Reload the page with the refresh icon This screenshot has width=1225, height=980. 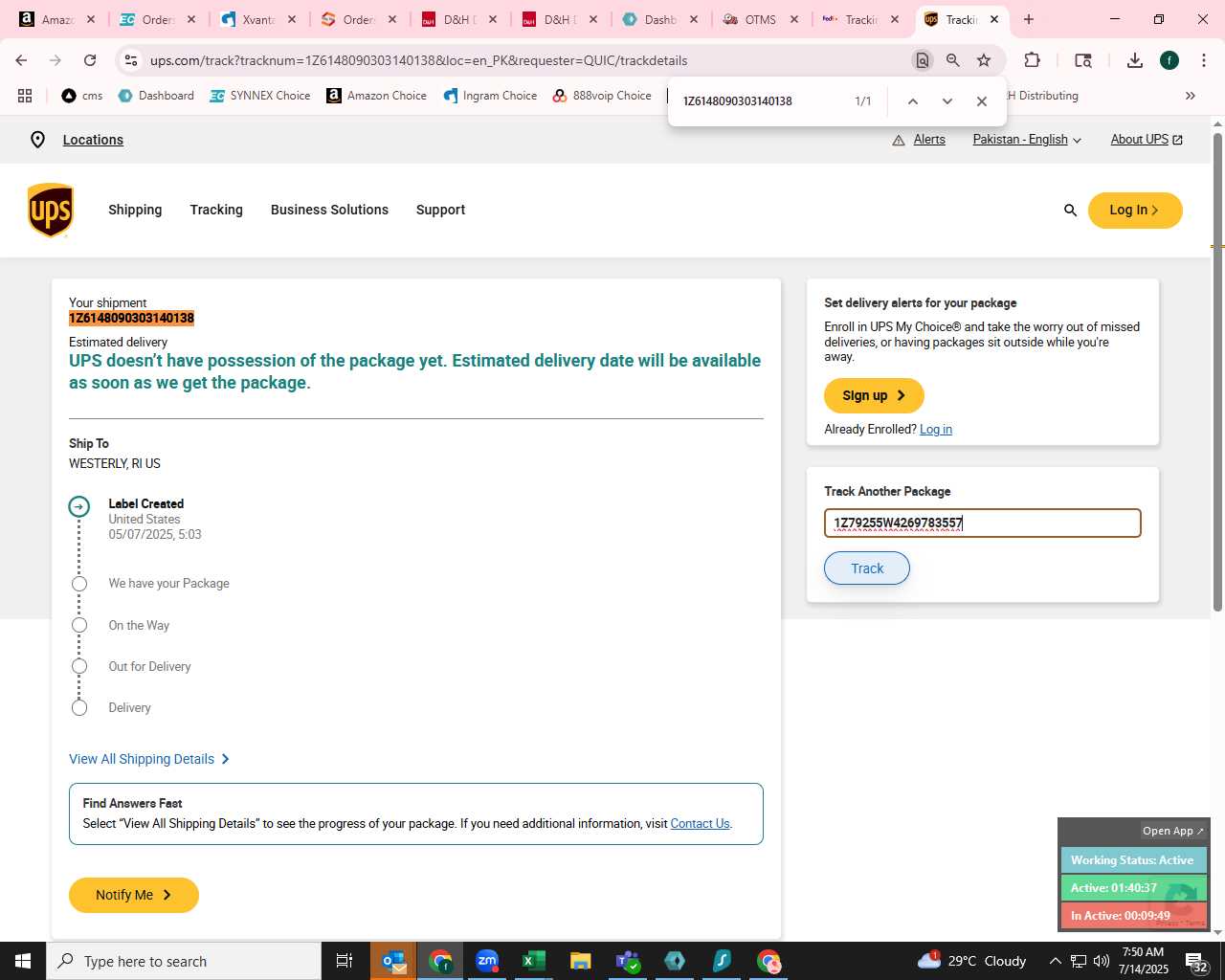(x=90, y=60)
